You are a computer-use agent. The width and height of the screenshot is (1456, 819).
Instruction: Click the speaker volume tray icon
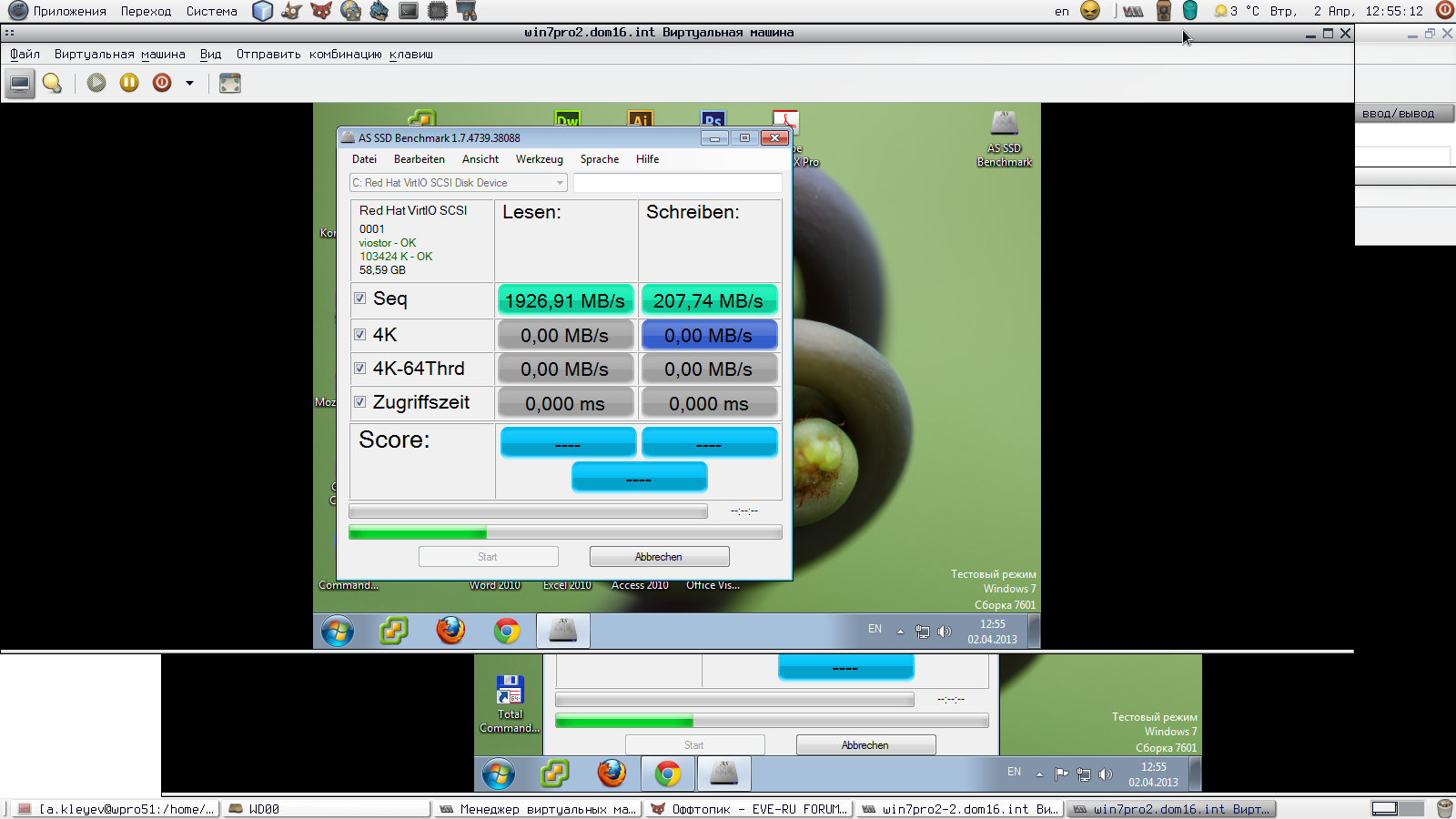[x=945, y=632]
